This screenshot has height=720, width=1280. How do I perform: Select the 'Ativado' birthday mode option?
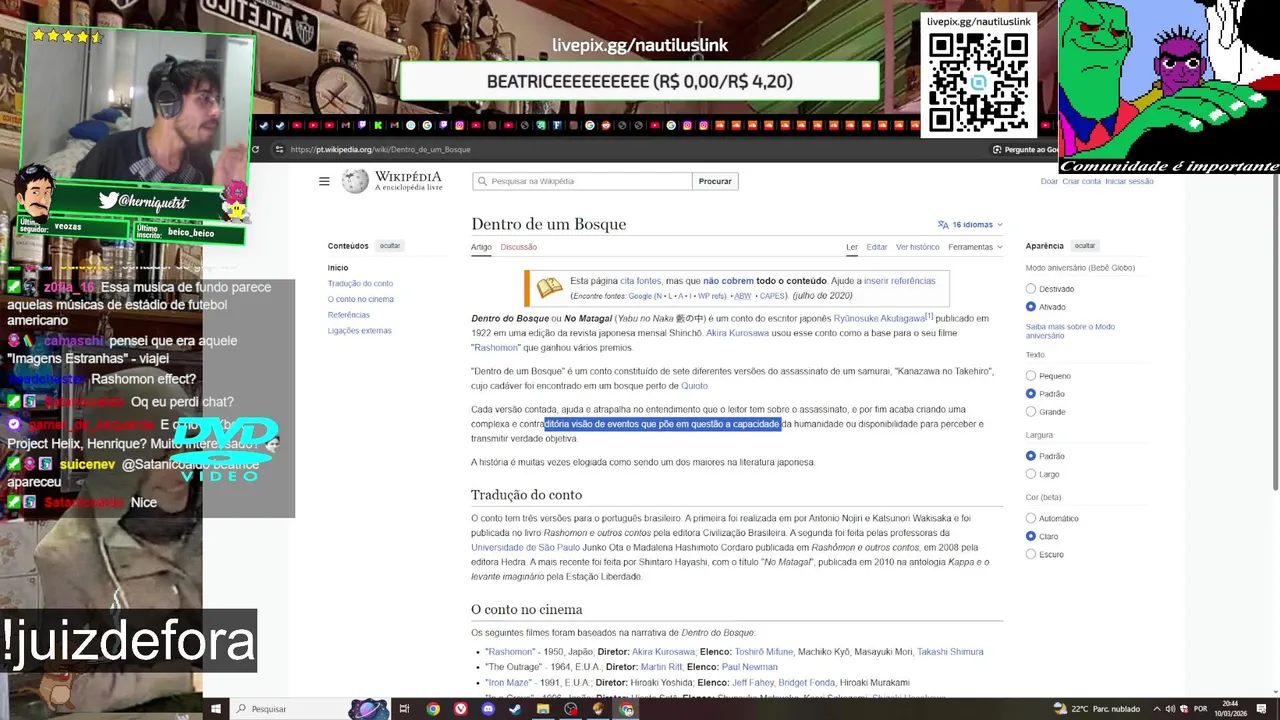(1031, 307)
